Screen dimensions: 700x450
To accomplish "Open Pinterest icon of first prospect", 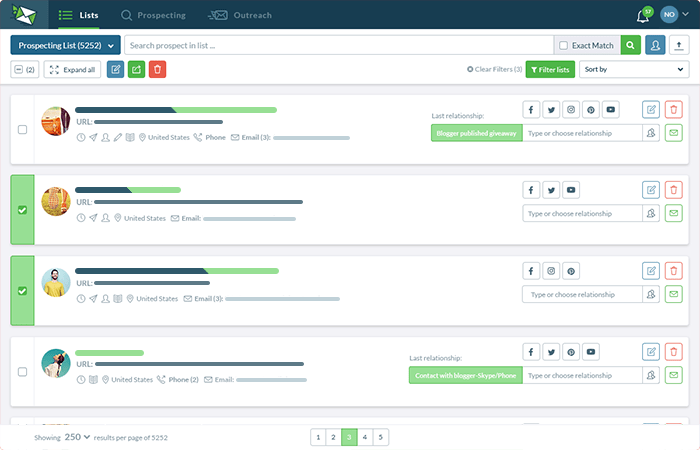I will tap(591, 109).
